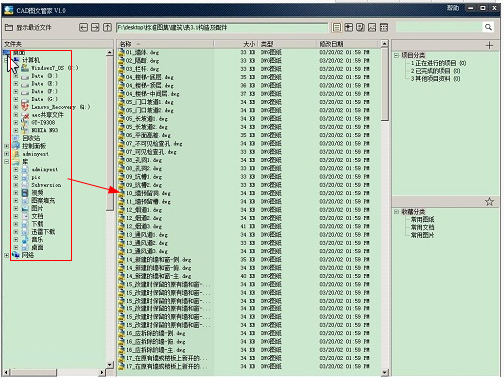The image size is (504, 377).
Task: Select the second view mode icon with plus
Action: click(x=349, y=27)
